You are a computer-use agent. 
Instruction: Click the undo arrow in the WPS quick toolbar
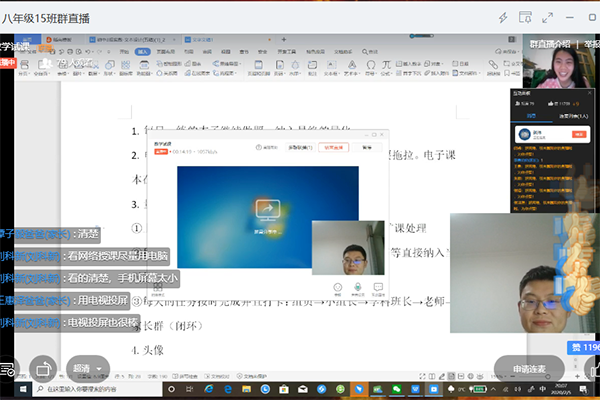[88, 51]
